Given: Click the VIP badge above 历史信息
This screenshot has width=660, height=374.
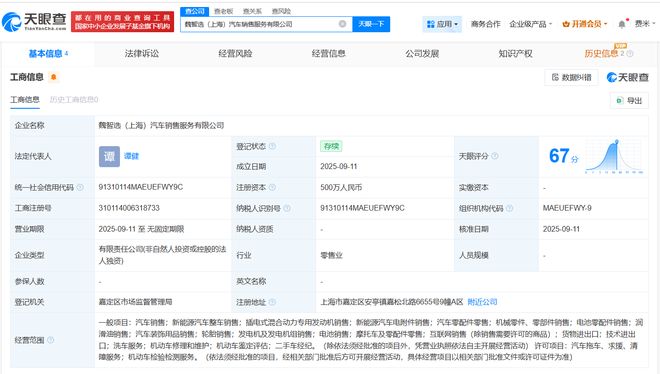Looking at the screenshot, I should tap(620, 45).
